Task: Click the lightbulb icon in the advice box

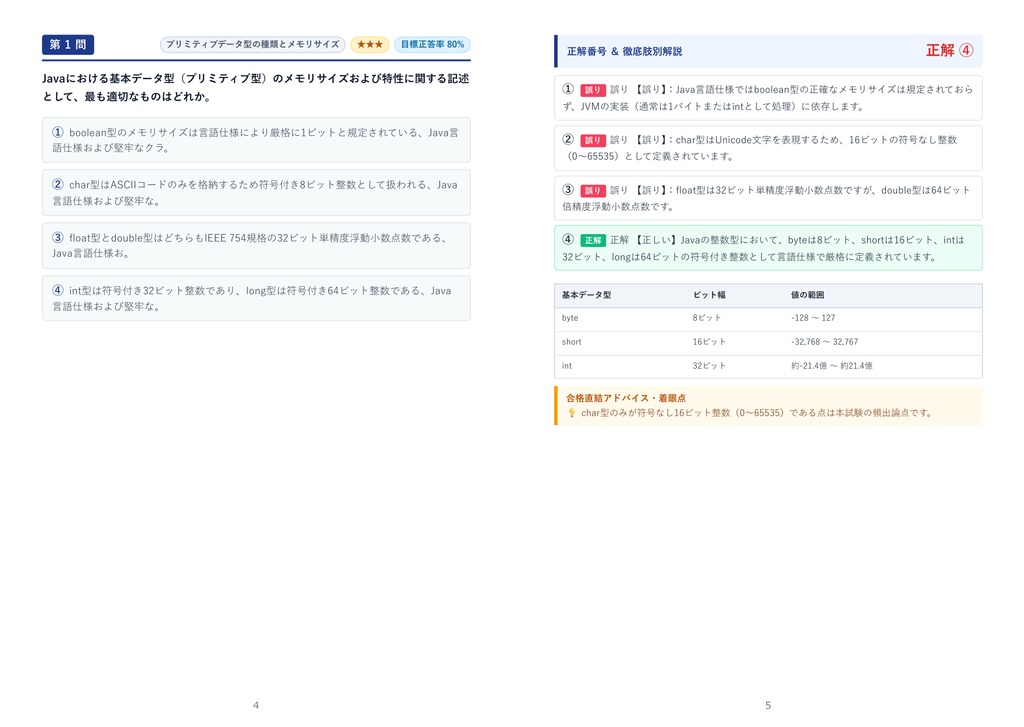Action: point(571,413)
